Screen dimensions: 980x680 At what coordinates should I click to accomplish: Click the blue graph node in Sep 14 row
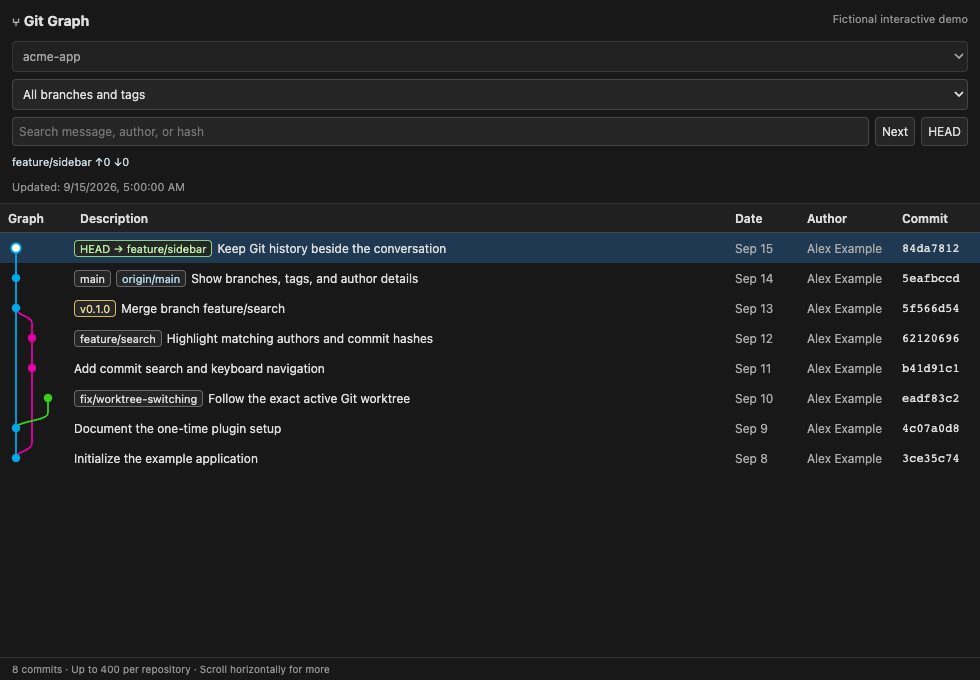pos(16,278)
